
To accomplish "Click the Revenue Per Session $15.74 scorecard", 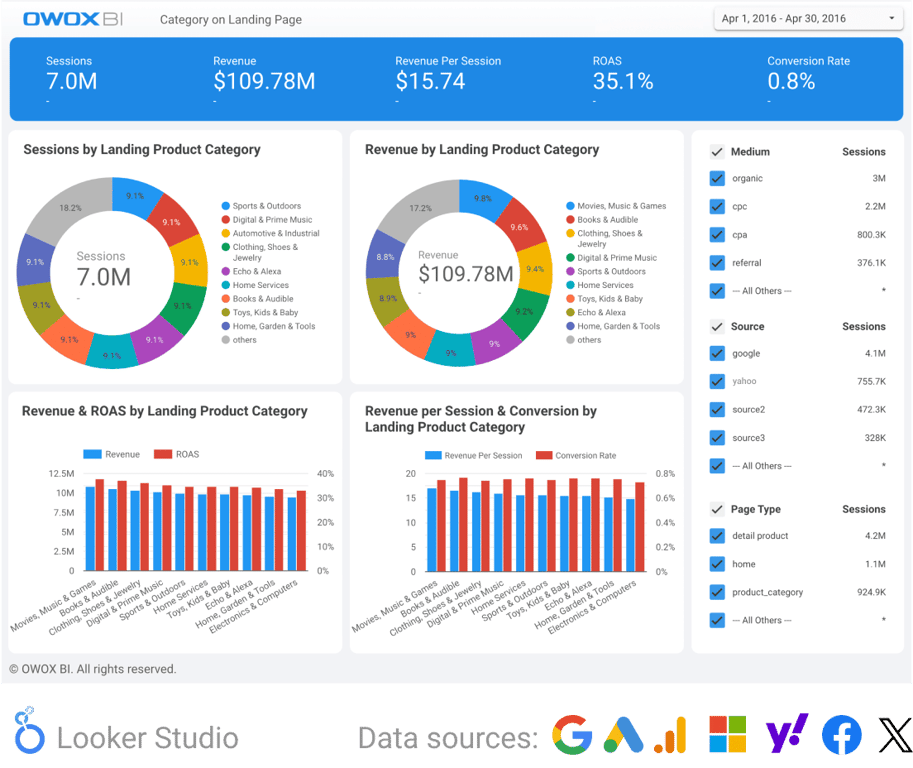I will pos(448,80).
